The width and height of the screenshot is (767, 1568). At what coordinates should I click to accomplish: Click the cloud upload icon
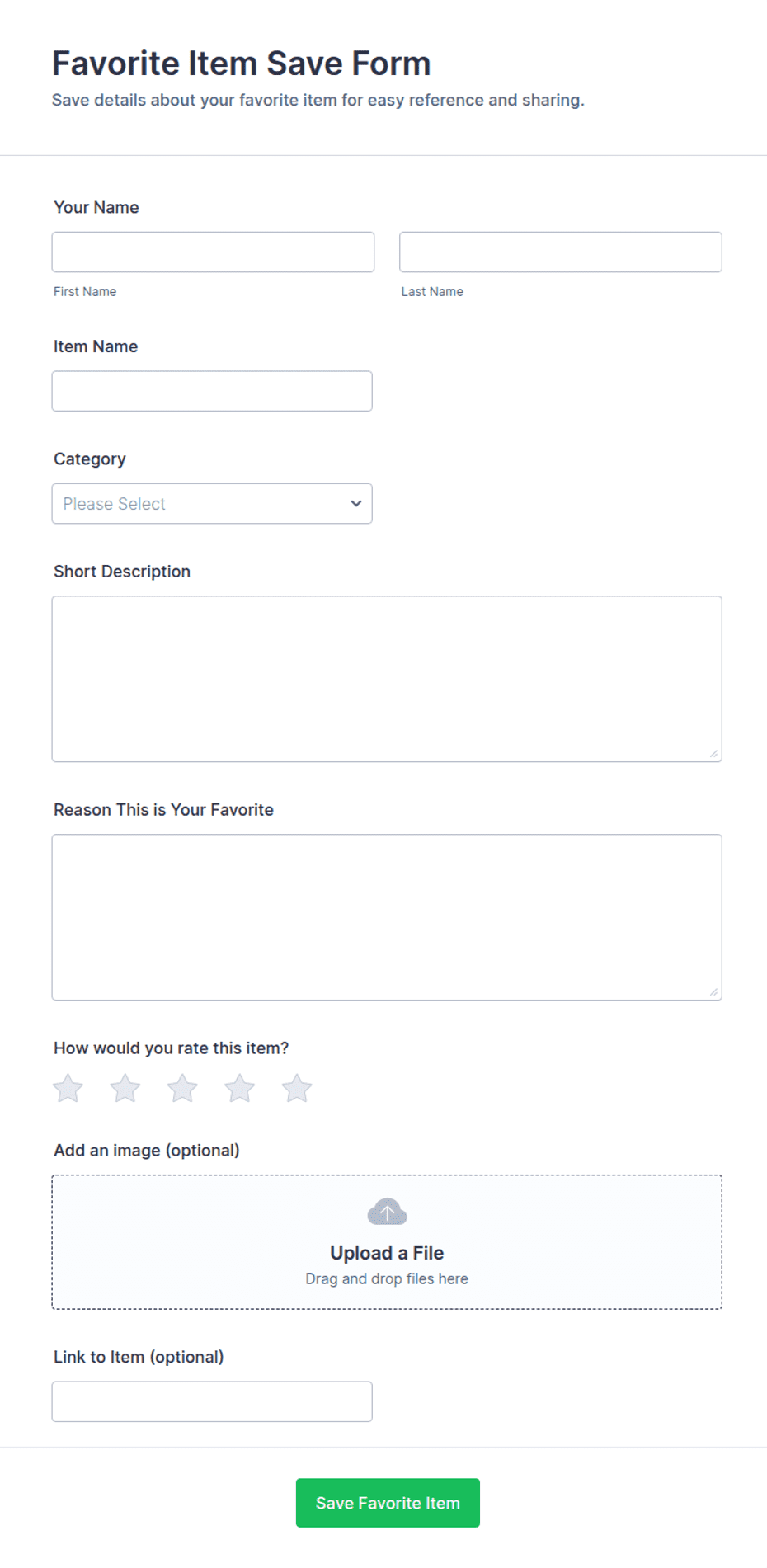[x=387, y=1212]
